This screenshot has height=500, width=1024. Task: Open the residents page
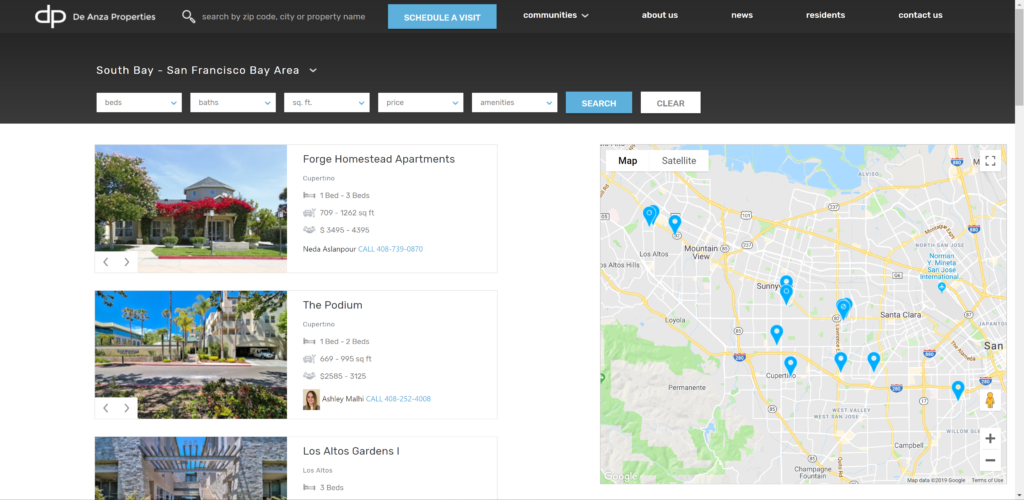pos(825,15)
